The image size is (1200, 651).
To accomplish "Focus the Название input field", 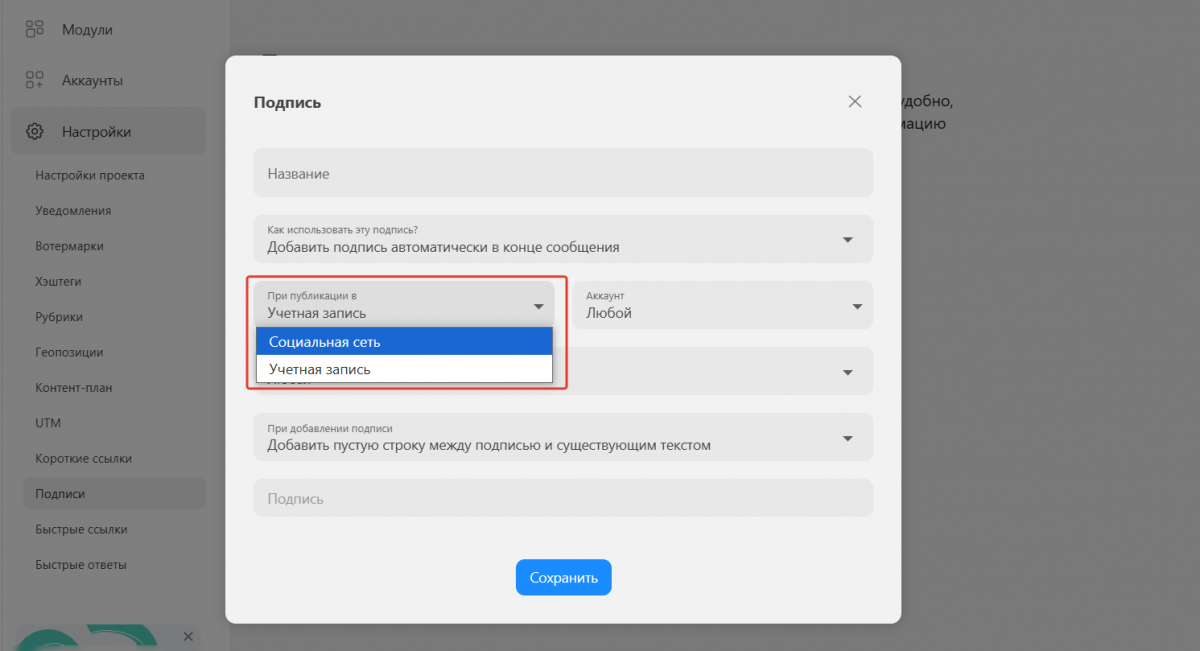I will click(563, 173).
